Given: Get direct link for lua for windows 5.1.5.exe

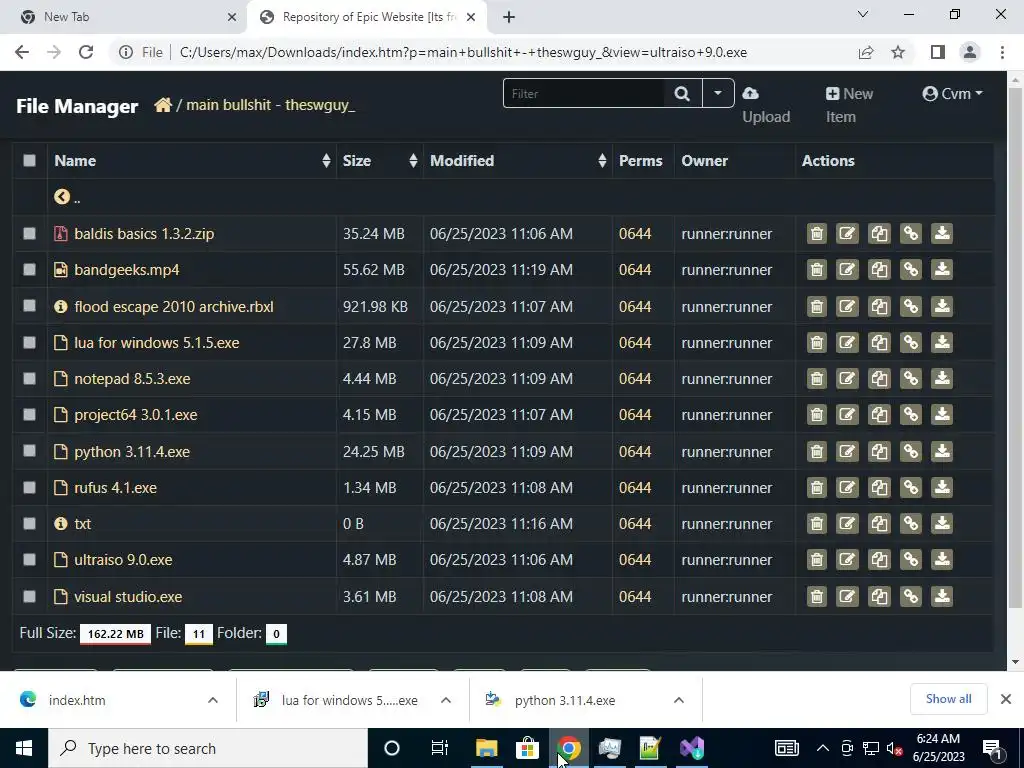Looking at the screenshot, I should click(910, 342).
